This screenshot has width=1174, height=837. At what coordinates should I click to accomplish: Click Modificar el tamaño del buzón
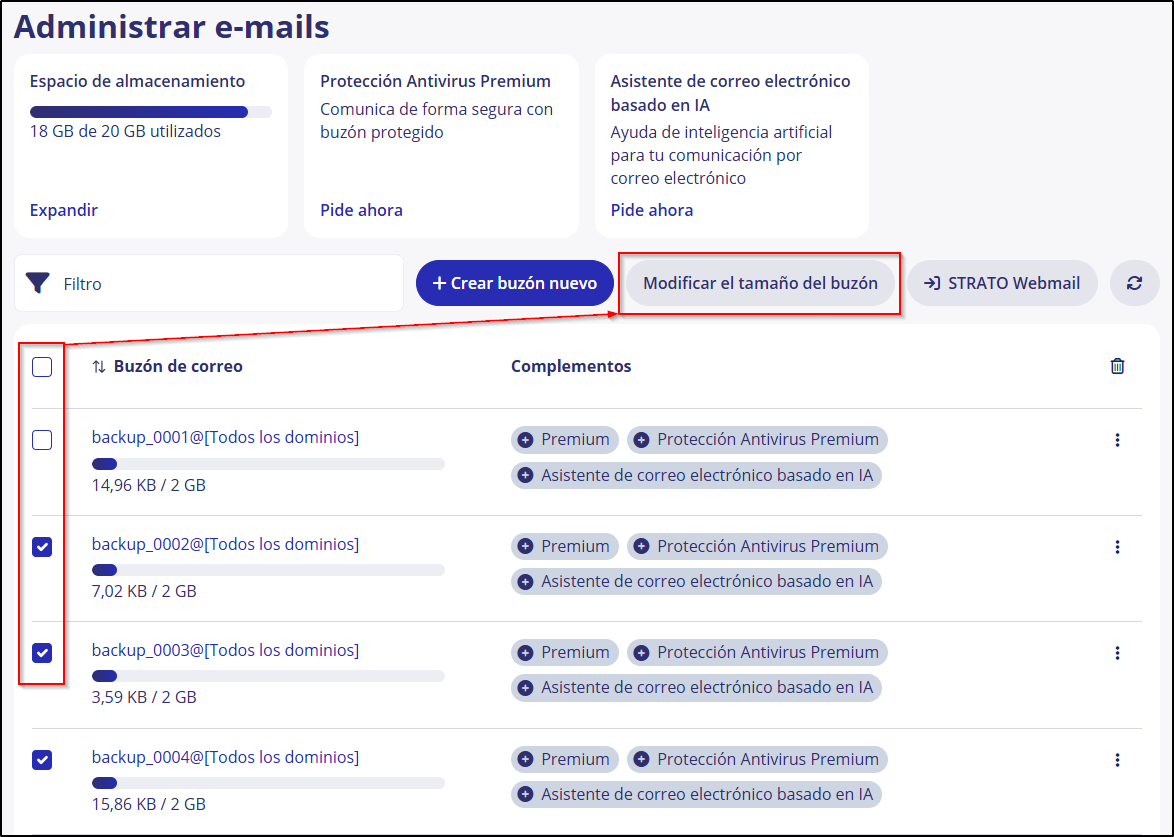point(759,283)
